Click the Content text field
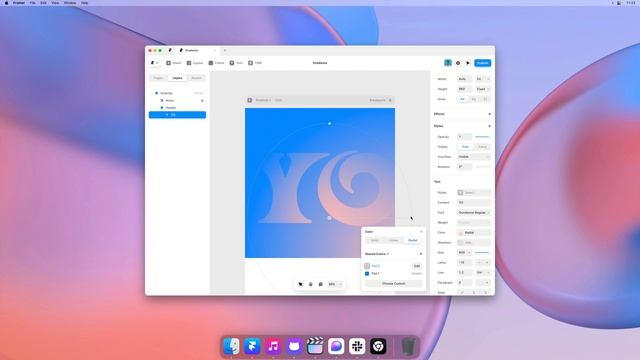640x360 pixels. tap(474, 202)
